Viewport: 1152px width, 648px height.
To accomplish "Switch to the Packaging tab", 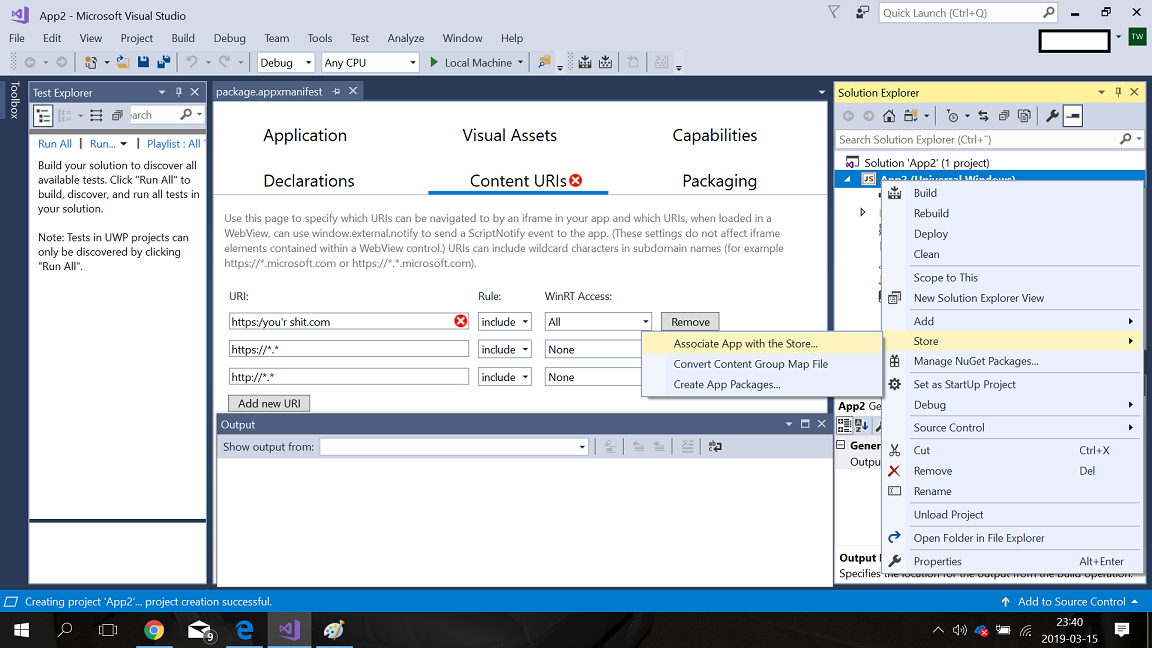I will point(719,181).
